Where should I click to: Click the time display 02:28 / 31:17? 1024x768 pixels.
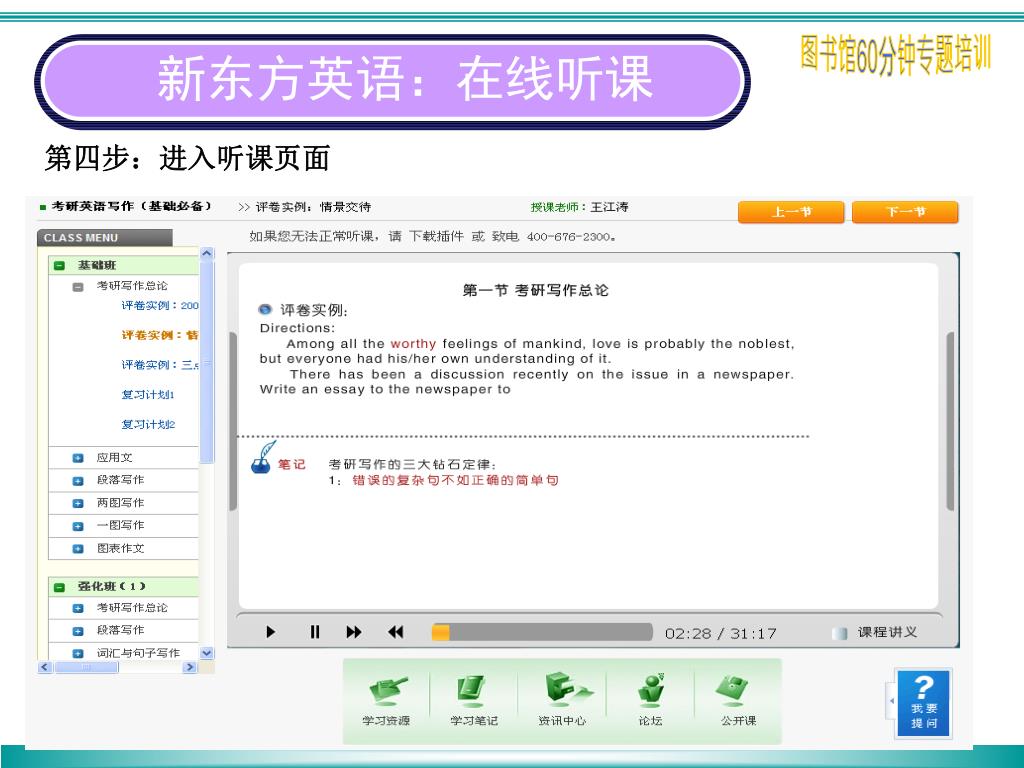point(720,633)
